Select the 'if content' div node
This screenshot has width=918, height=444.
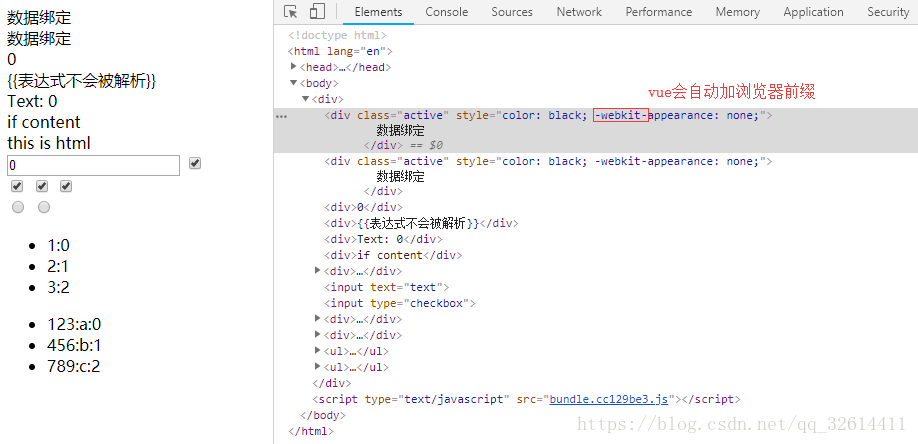[x=393, y=255]
